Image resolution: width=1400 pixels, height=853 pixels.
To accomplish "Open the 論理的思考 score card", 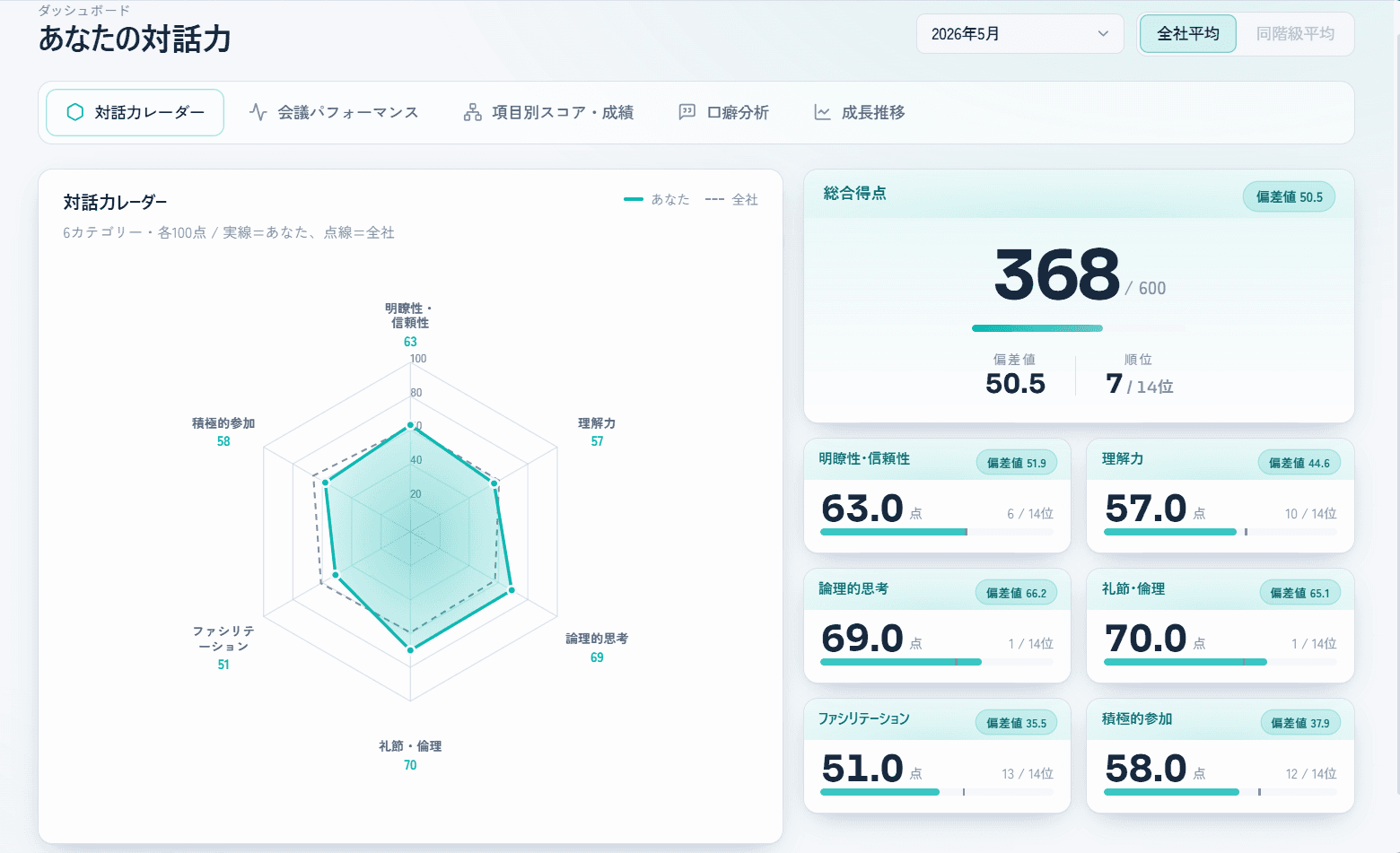I will (937, 625).
